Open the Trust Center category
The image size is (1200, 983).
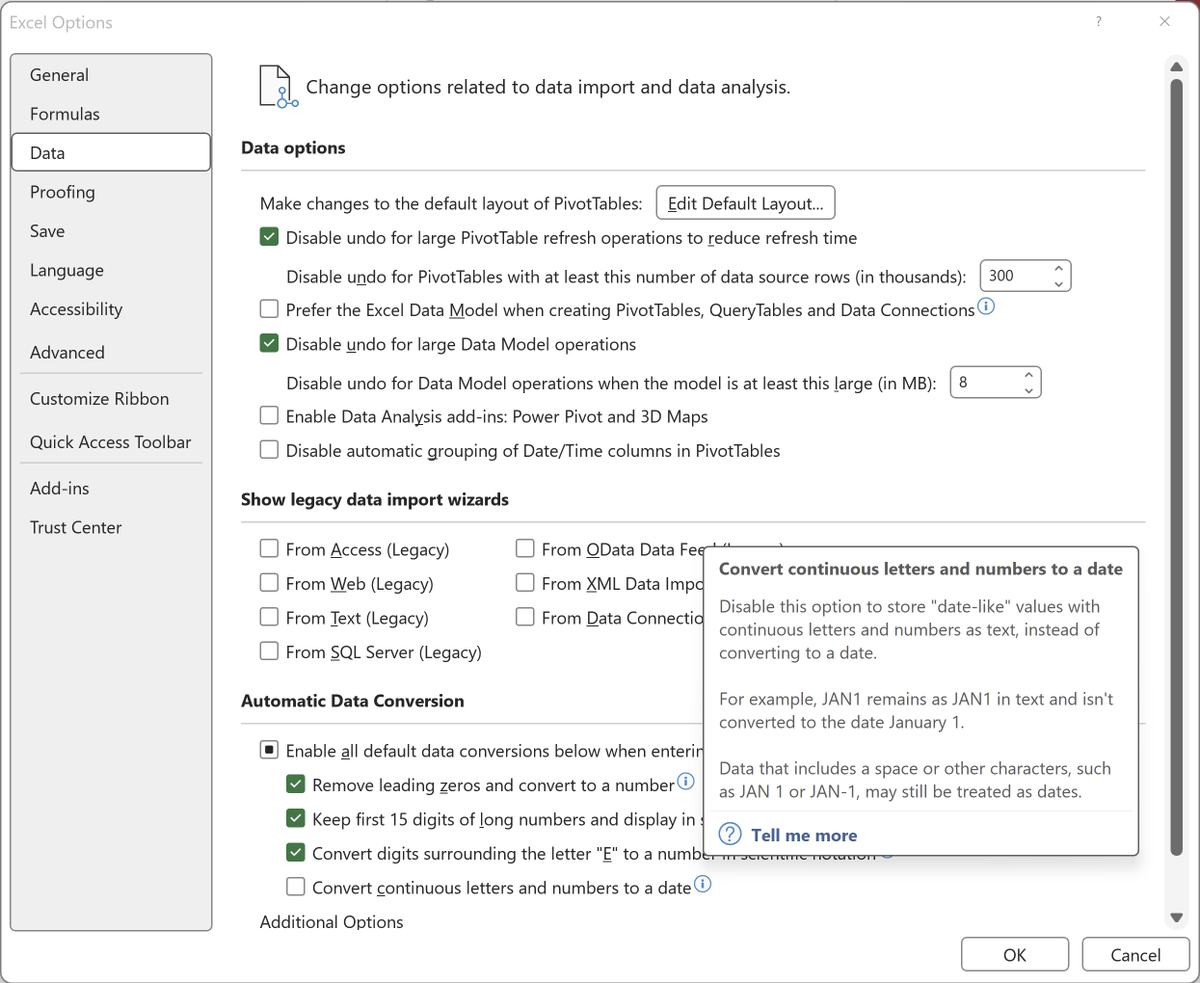pos(111,527)
